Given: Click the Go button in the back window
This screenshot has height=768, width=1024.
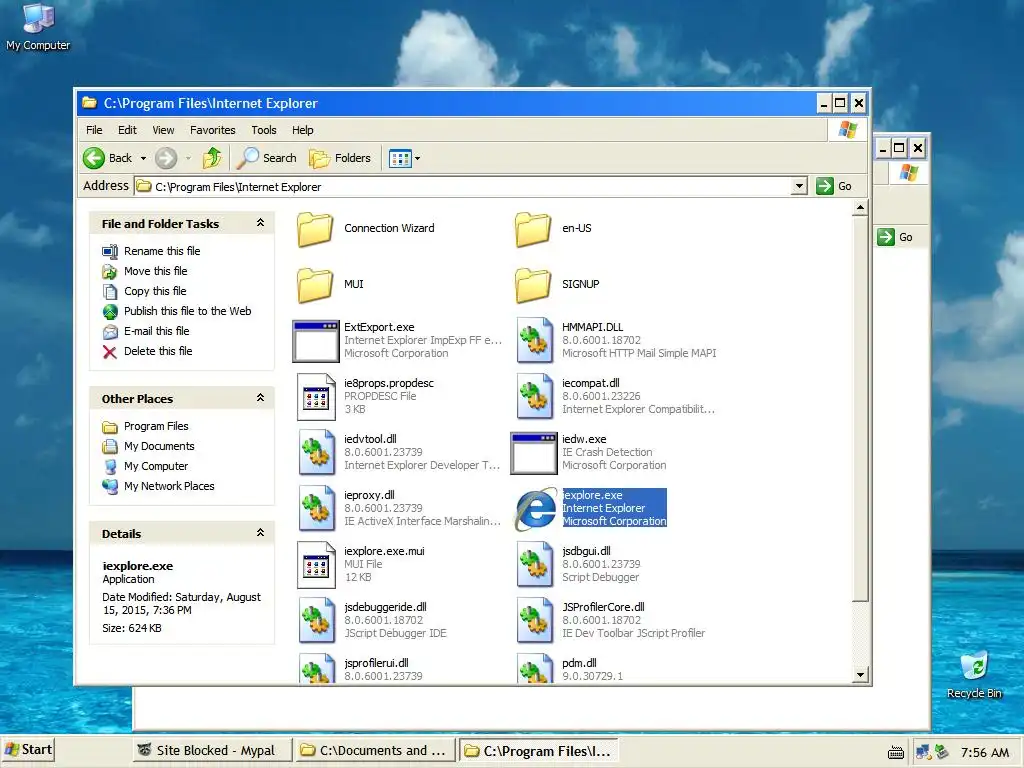Looking at the screenshot, I should (x=895, y=237).
